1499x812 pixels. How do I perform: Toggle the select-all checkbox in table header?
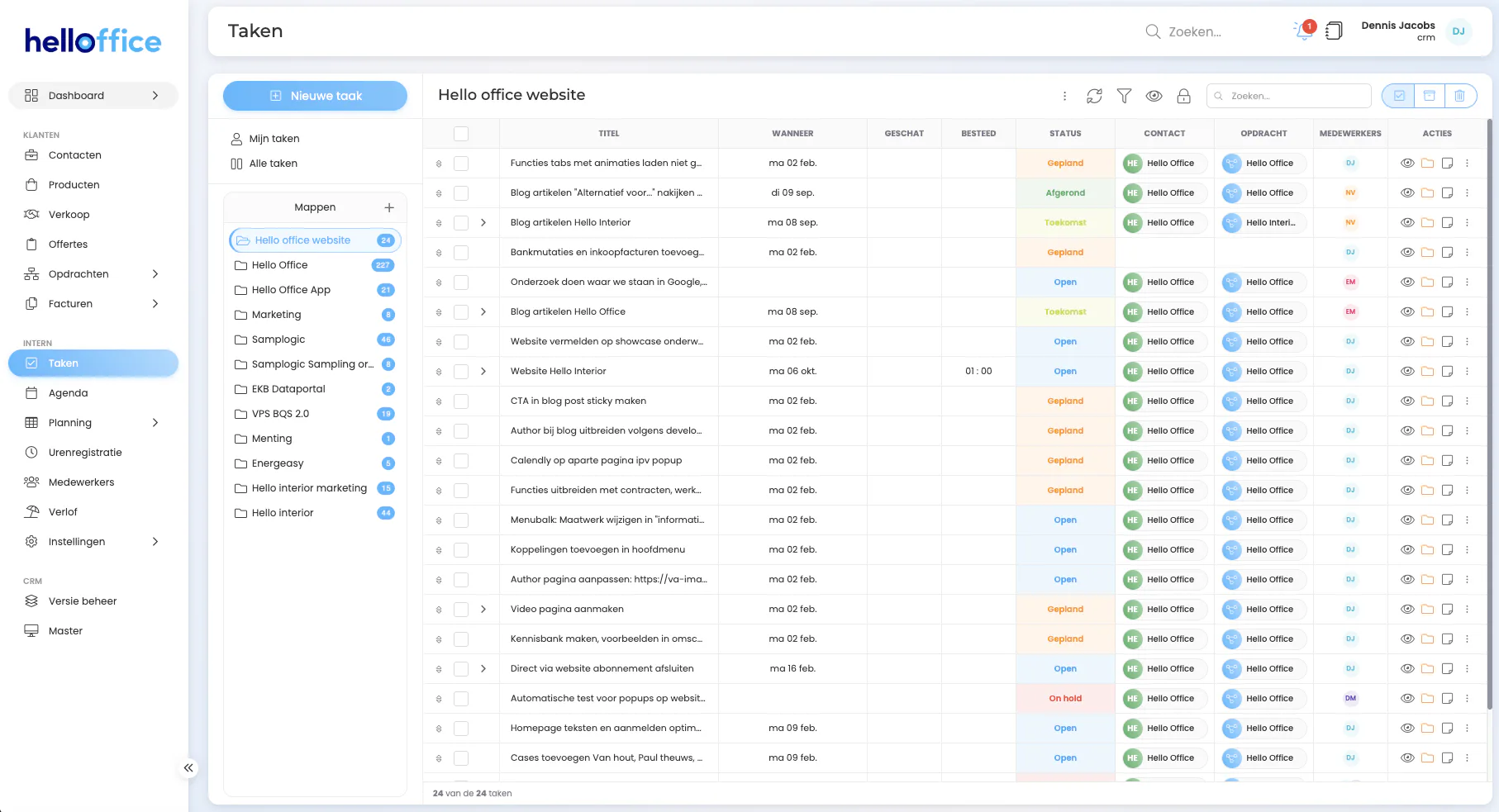click(x=461, y=134)
